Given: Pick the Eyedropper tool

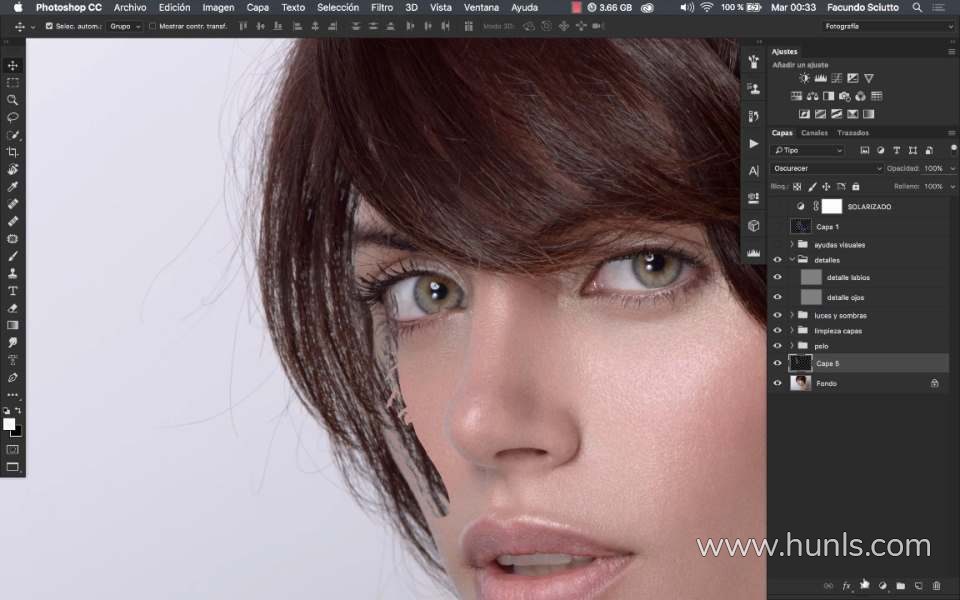Looking at the screenshot, I should [12, 186].
